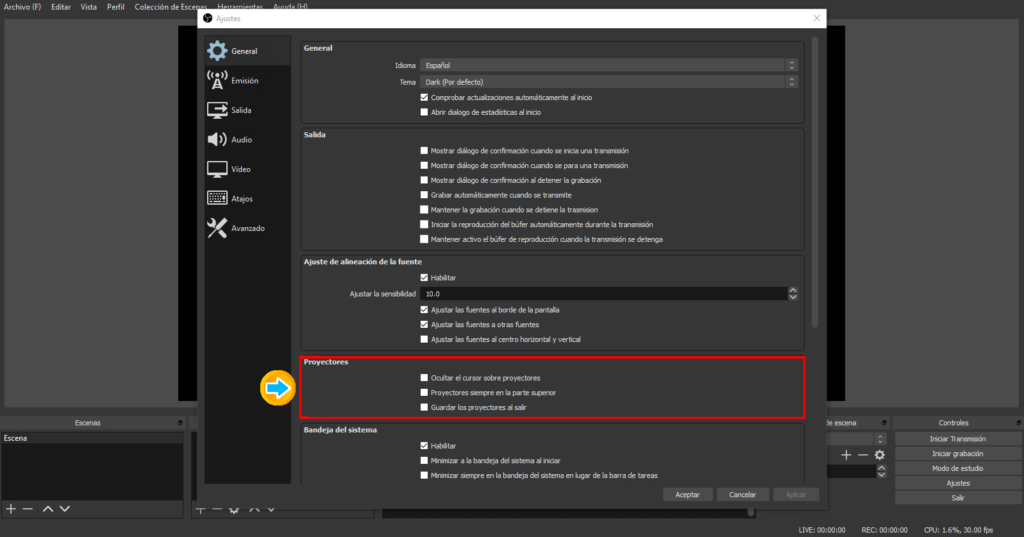
Task: Select the Atajos keyboard icon
Action: (217, 198)
